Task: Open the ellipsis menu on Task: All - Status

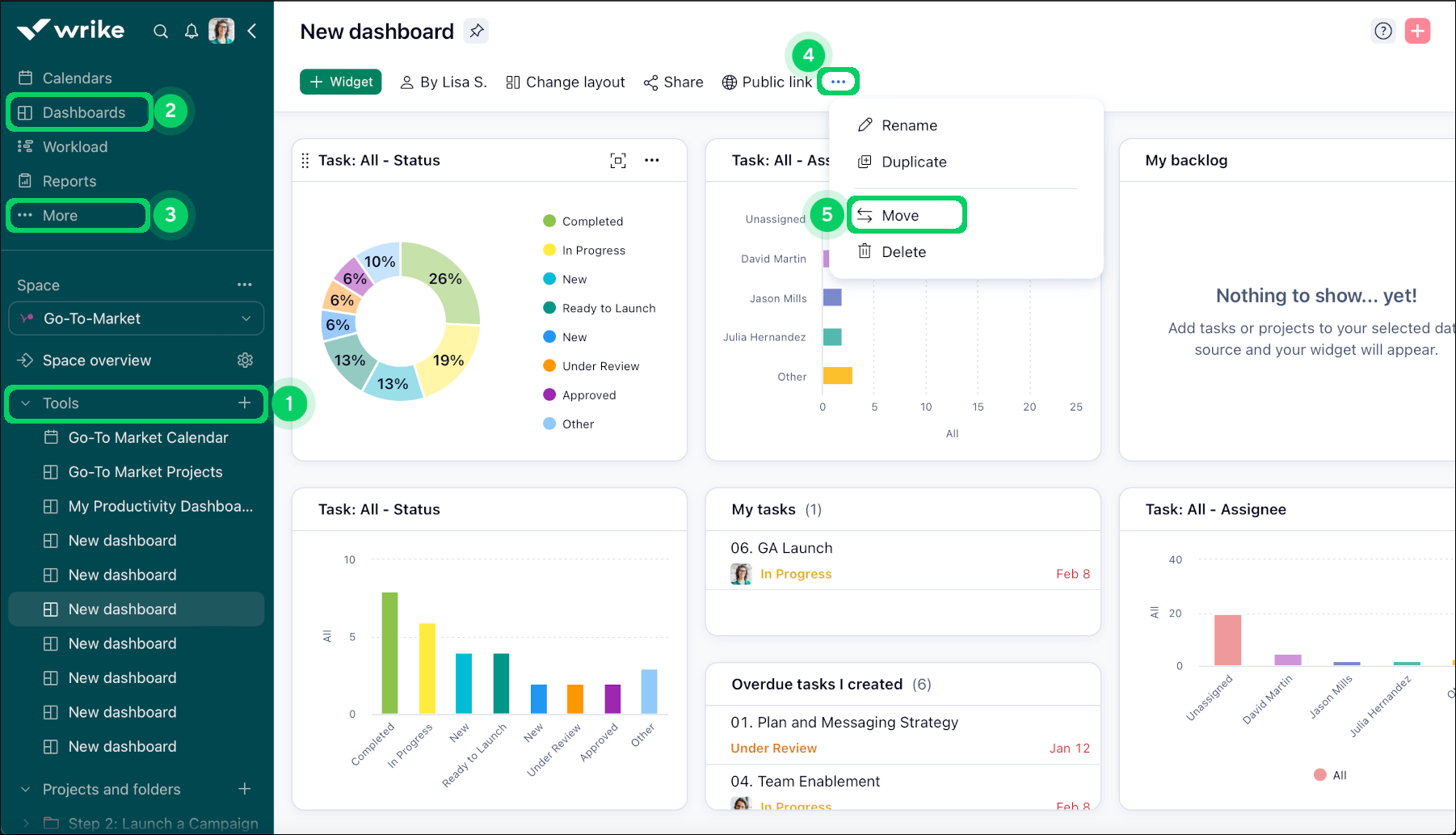Action: [x=652, y=160]
